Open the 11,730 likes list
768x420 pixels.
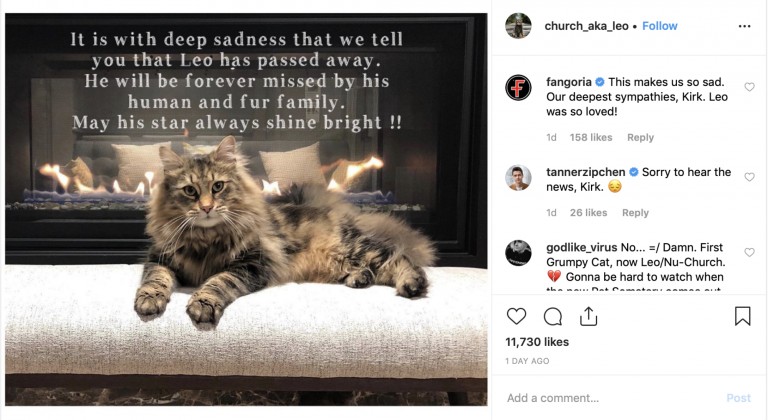click(x=537, y=342)
